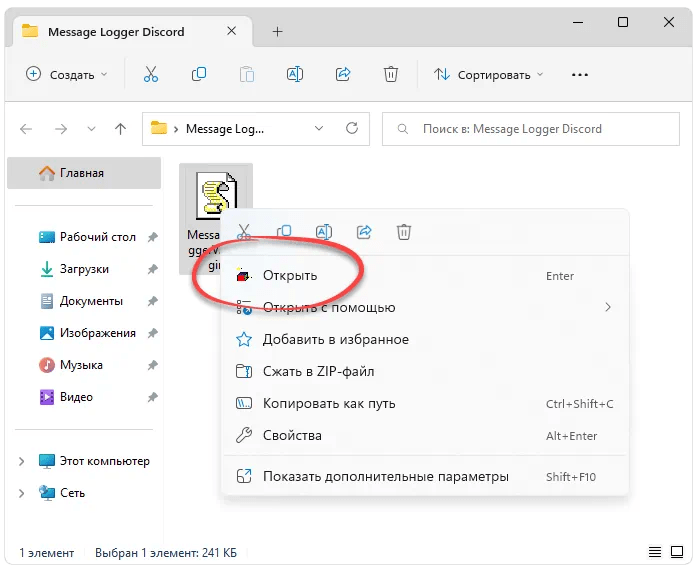Open the three-dots more options menu
Screen dimensions: 700x573
(579, 75)
